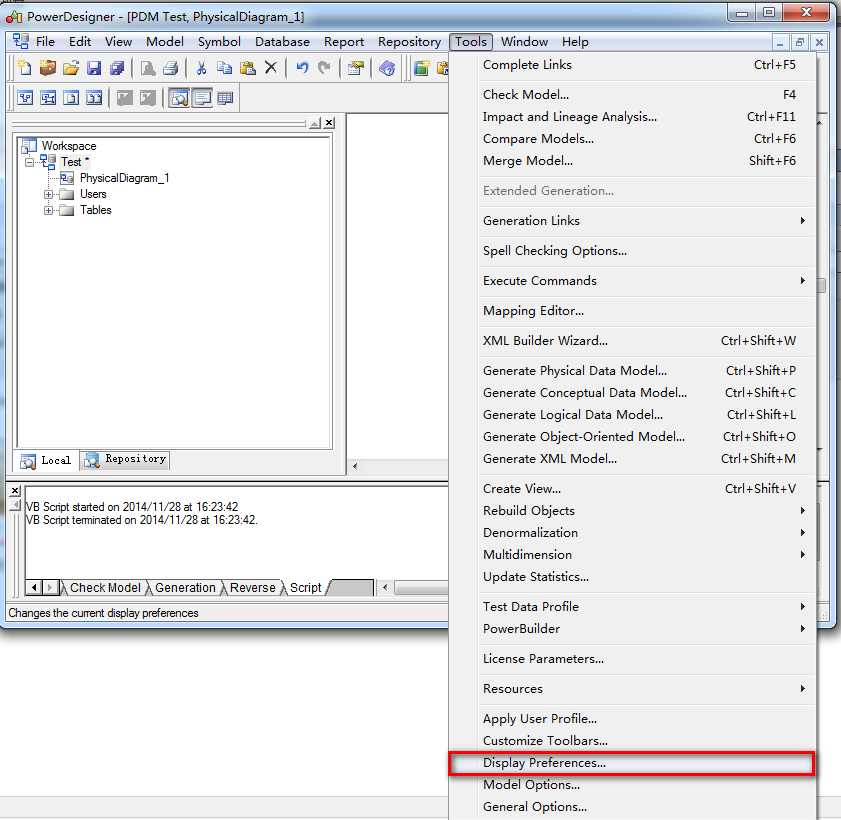Click the Save All toolbar icon
This screenshot has width=841, height=820.
point(117,68)
